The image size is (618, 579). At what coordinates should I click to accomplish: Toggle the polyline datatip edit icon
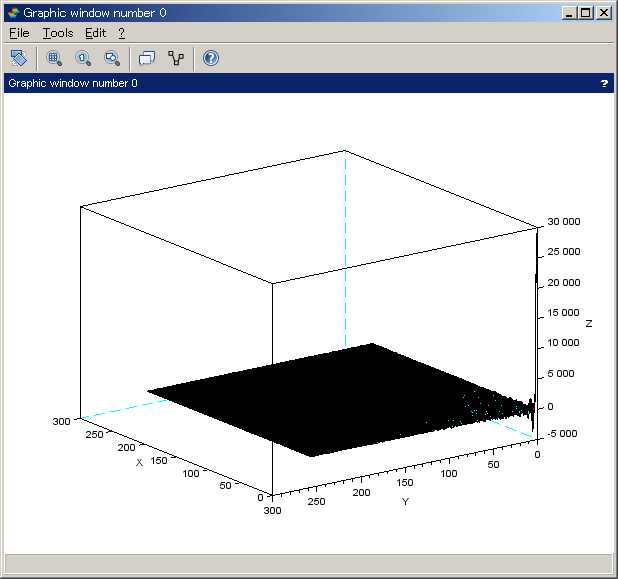click(x=176, y=58)
